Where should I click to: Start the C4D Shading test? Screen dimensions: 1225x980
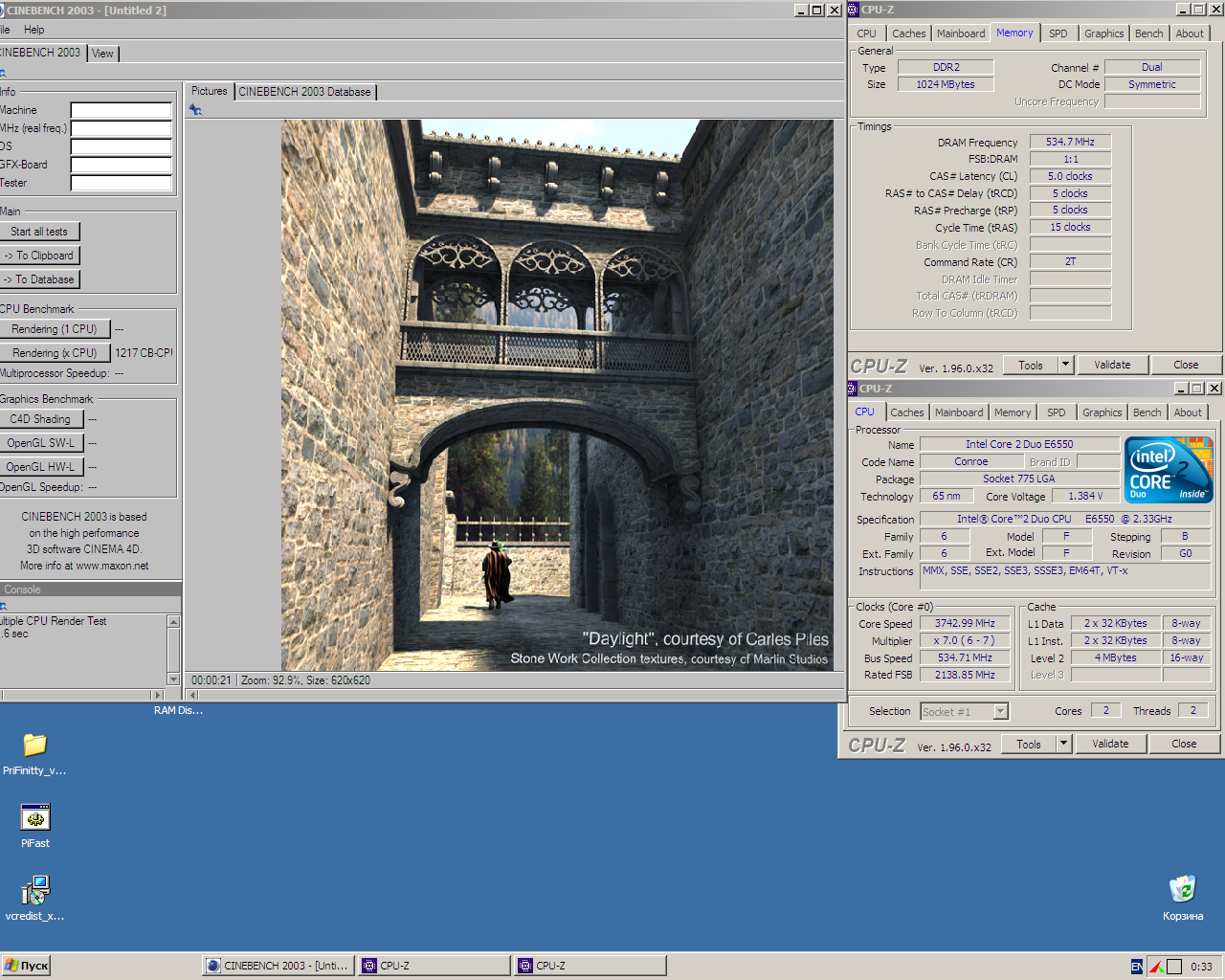tap(41, 419)
